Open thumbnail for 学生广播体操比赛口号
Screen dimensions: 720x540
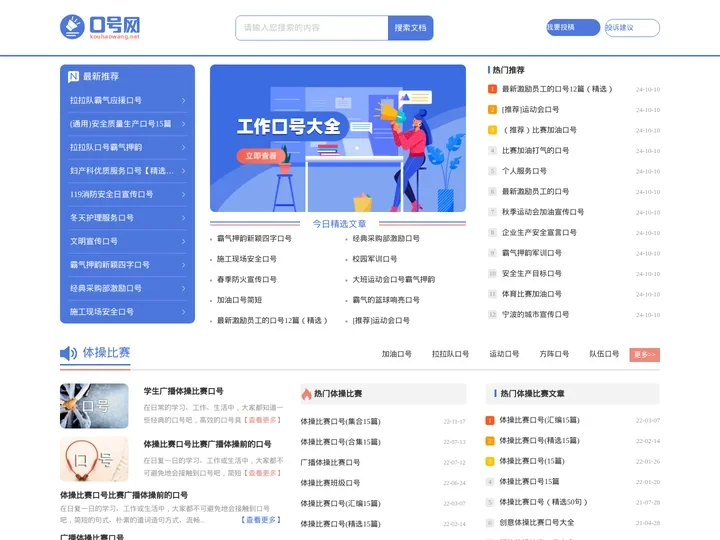(x=94, y=406)
